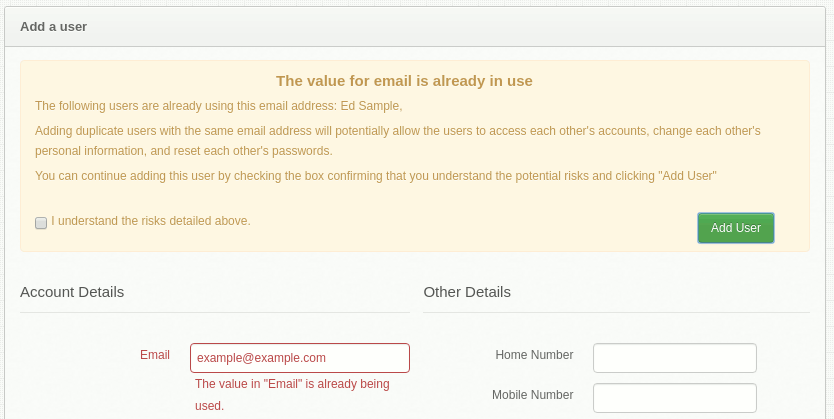Click the Home Number label
The height and width of the screenshot is (419, 834).
[534, 355]
